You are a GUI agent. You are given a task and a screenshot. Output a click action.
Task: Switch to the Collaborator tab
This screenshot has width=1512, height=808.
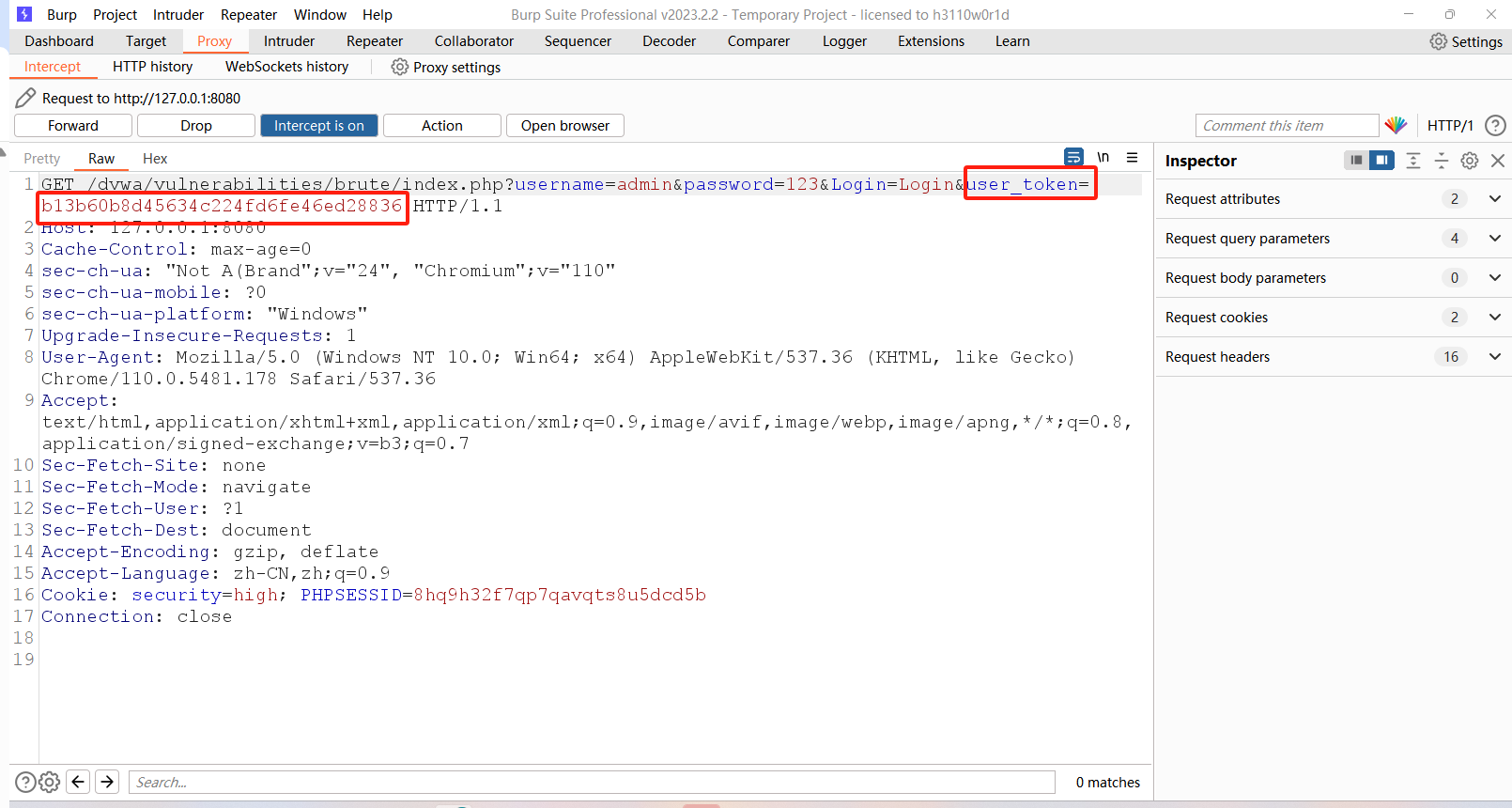[x=474, y=41]
